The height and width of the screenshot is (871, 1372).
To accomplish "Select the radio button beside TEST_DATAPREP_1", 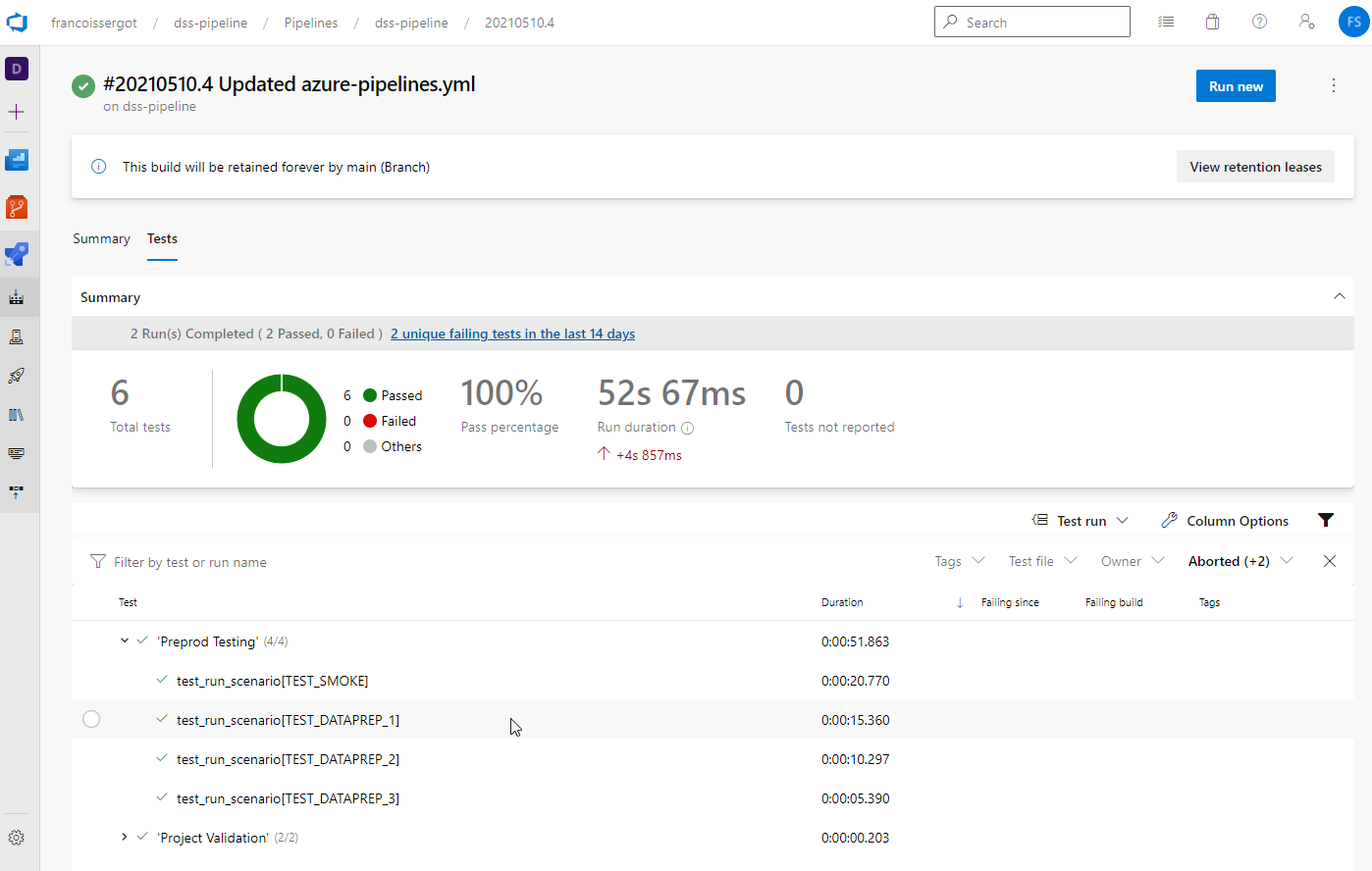I will [91, 718].
